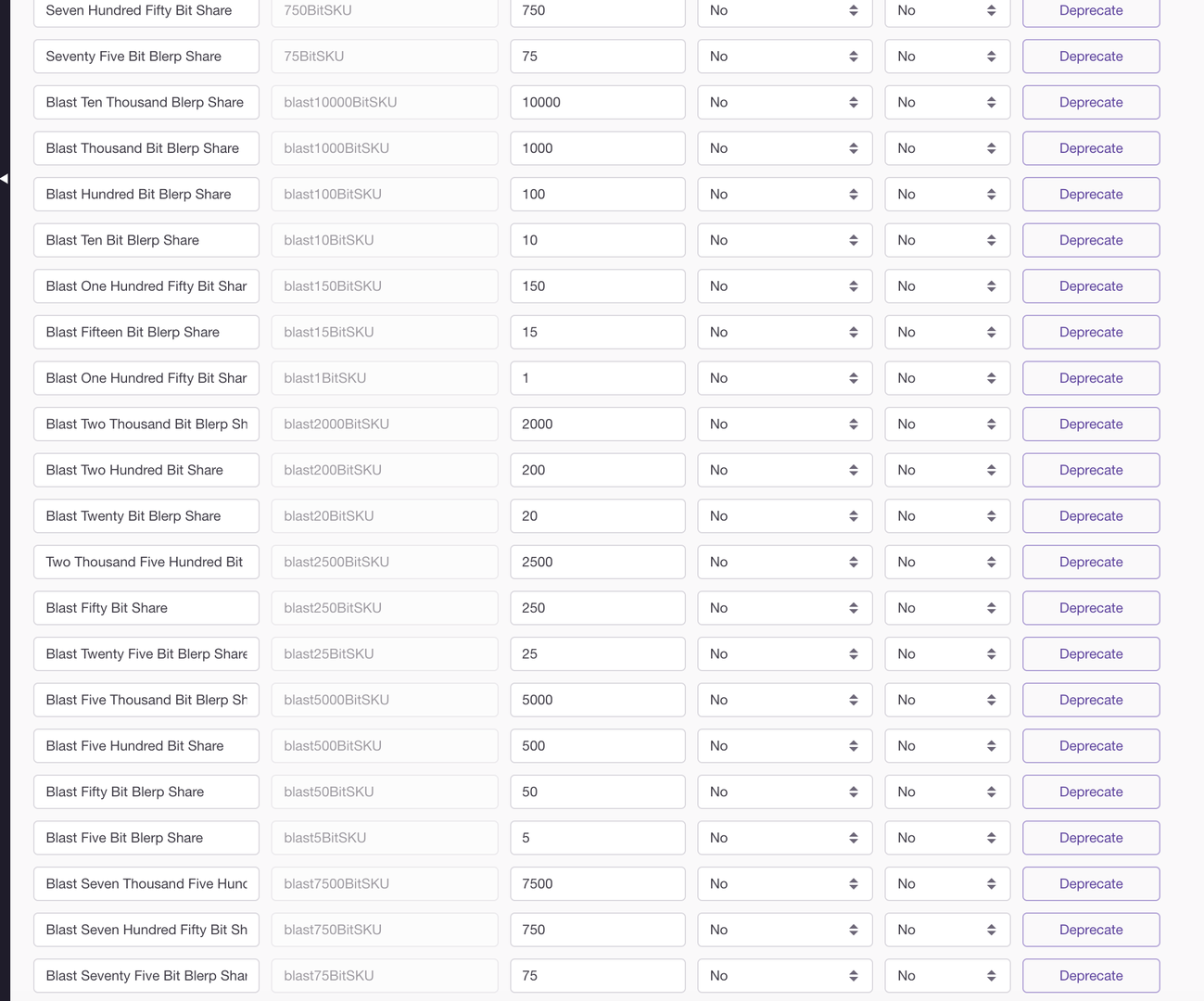Deprecate the Two Thousand Five Hundred Bit row
Image resolution: width=1204 pixels, height=1001 pixels.
click(1090, 562)
